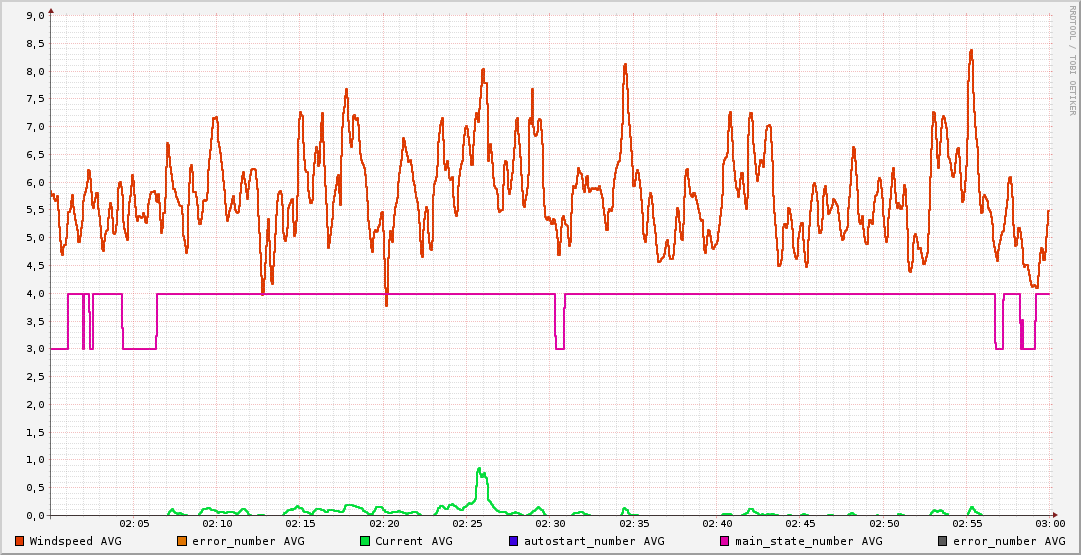Click the orange error_number legend swatch

182,541
